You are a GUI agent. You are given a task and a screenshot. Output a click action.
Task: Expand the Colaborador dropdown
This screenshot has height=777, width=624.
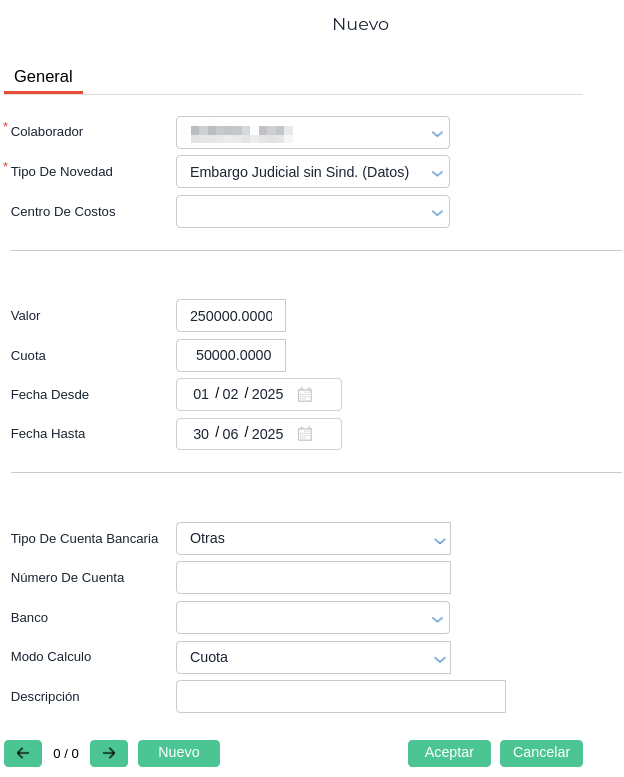coord(437,133)
